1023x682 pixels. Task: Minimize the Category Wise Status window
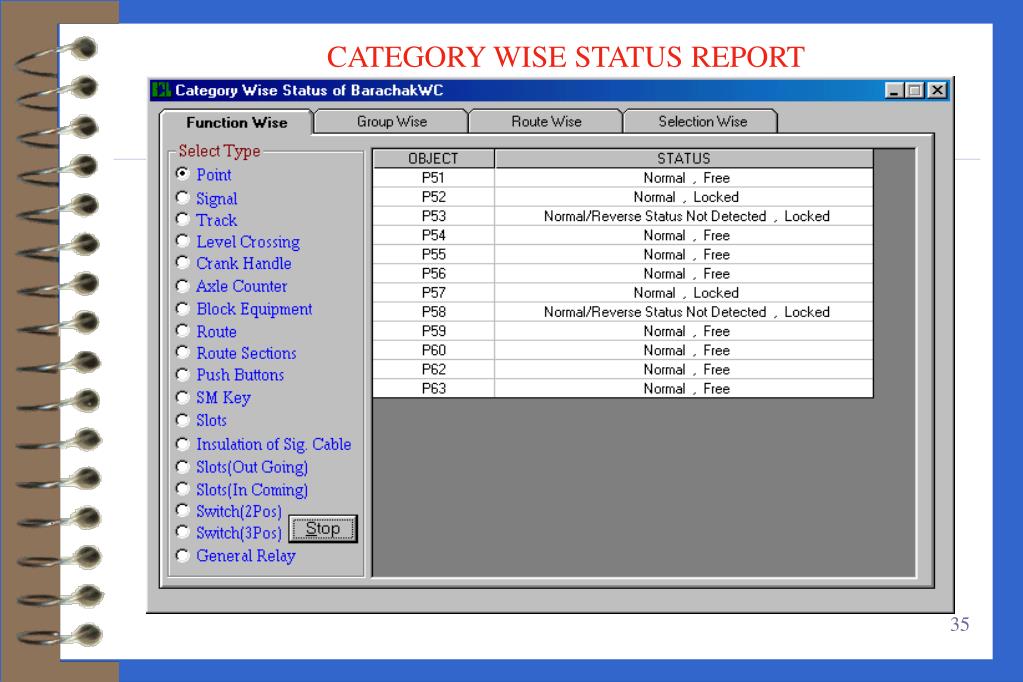click(894, 91)
